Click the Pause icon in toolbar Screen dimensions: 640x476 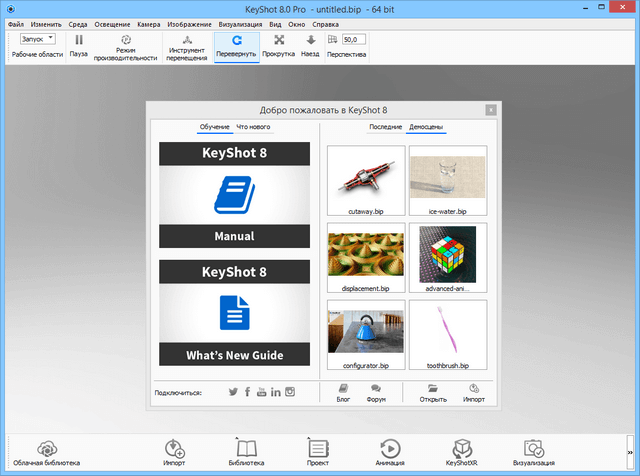79,41
